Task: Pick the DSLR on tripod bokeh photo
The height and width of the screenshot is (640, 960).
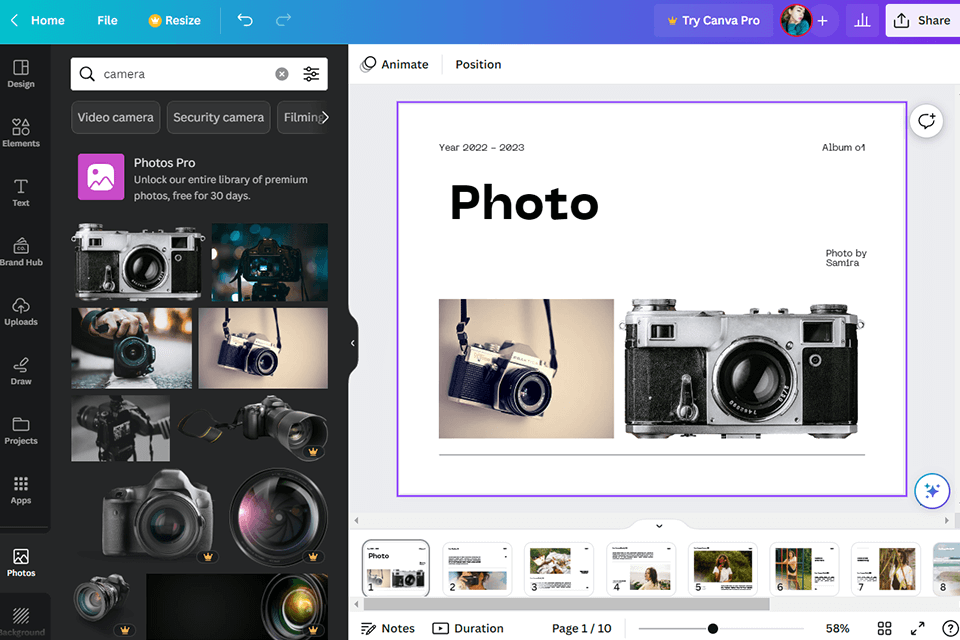Action: [269, 262]
